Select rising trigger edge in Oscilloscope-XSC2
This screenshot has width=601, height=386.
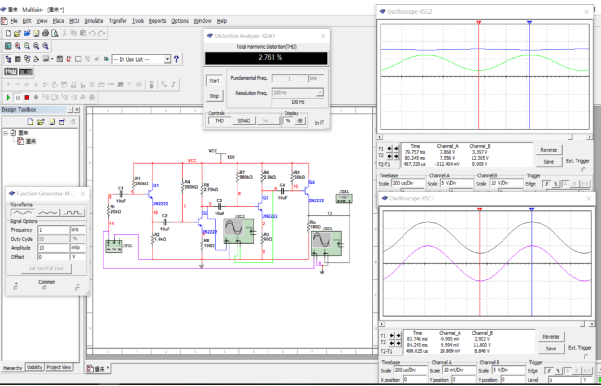click(546, 184)
